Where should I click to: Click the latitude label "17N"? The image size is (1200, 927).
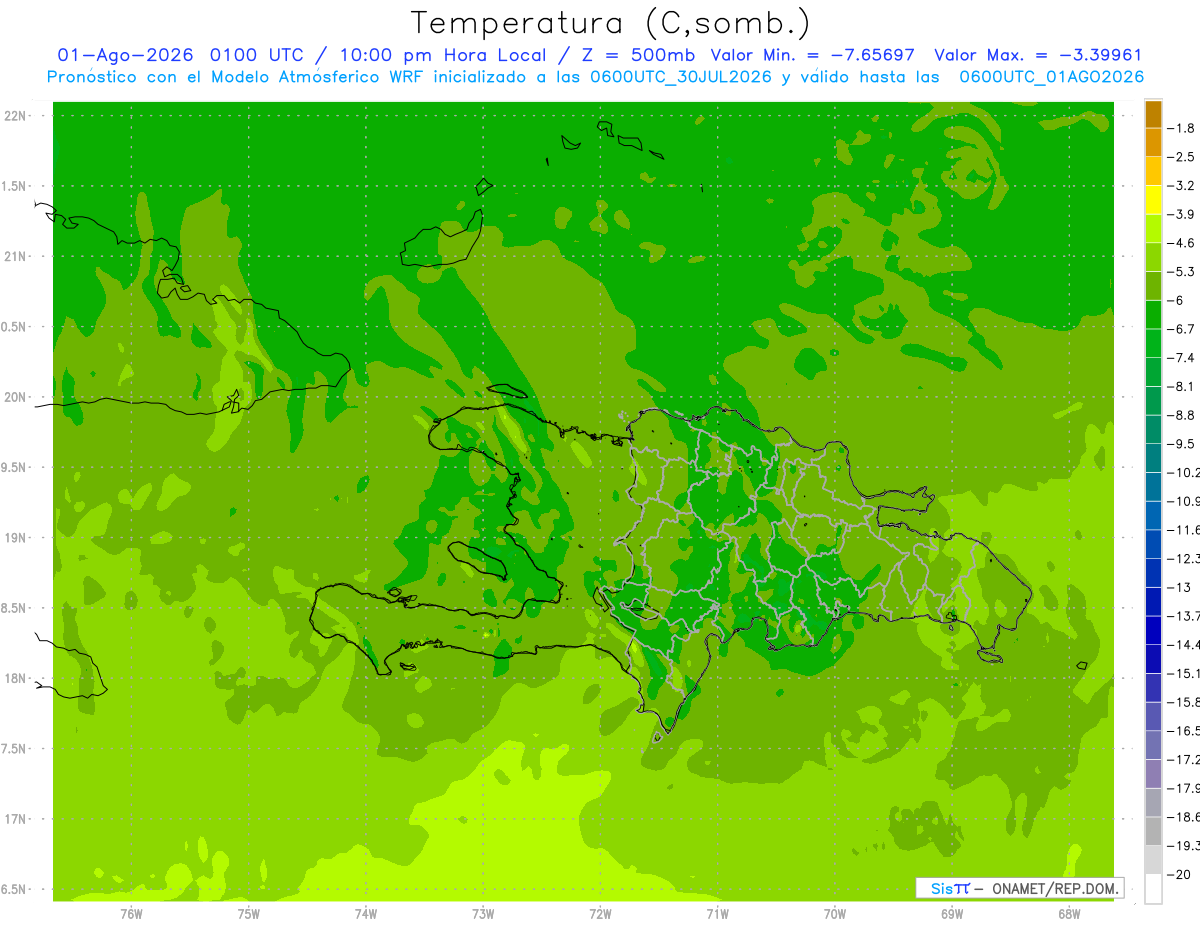pyautogui.click(x=16, y=819)
